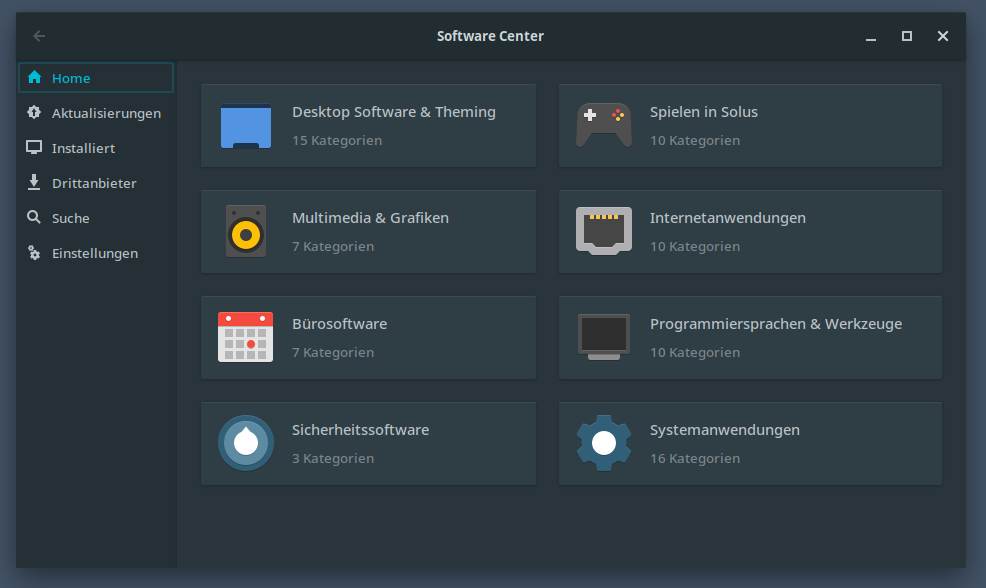The image size is (986, 588).
Task: Click the gamepad icon for Spielen in Solus
Action: [x=604, y=125]
